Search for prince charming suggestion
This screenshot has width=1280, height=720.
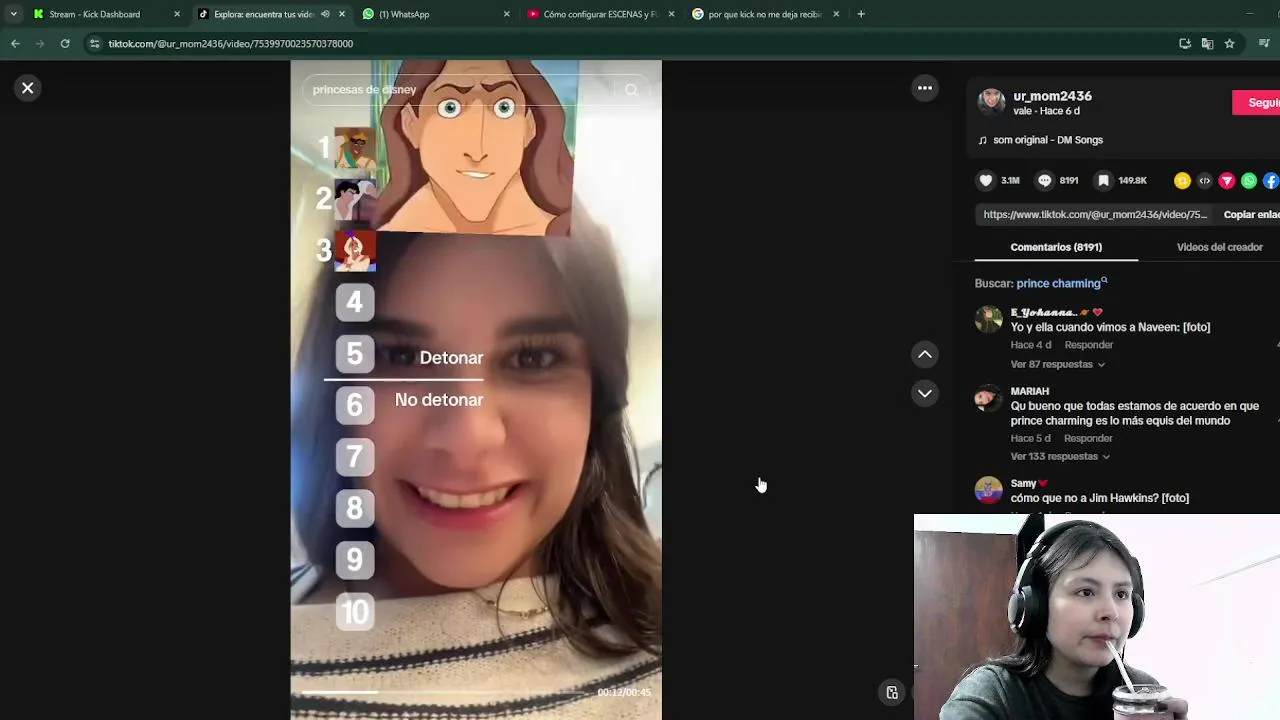click(x=1061, y=283)
